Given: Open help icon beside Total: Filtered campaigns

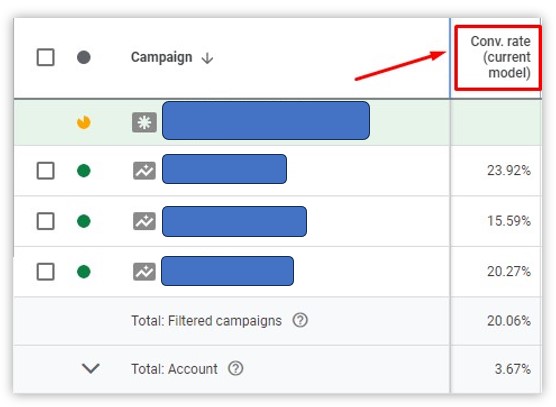Looking at the screenshot, I should click(300, 320).
